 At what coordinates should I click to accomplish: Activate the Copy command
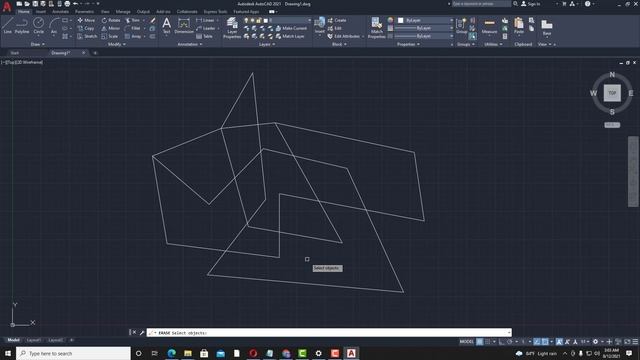point(86,28)
